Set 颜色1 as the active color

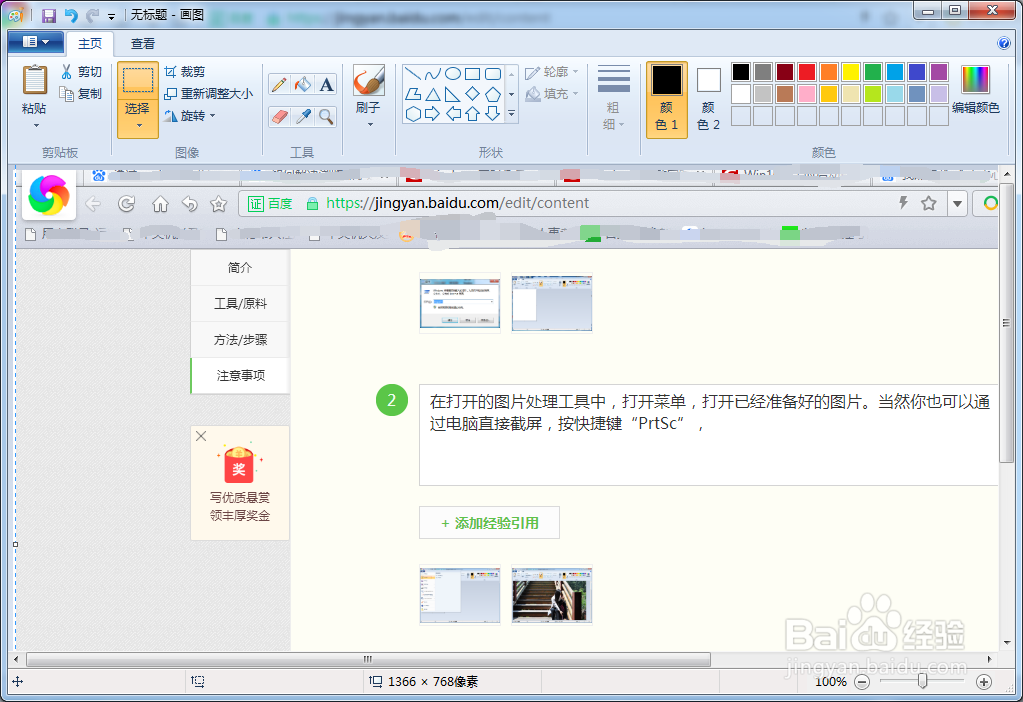(665, 90)
